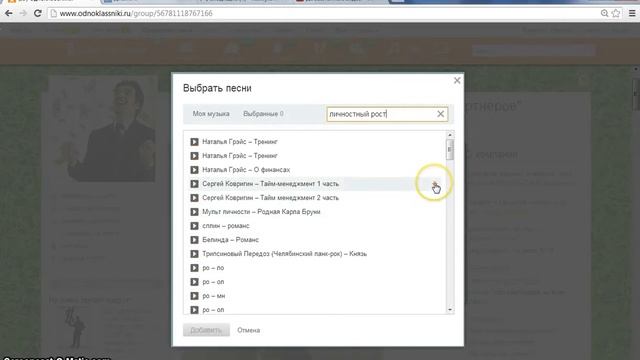
Task: Play Трипсиновый Передоз – Князь track
Action: coord(194,254)
